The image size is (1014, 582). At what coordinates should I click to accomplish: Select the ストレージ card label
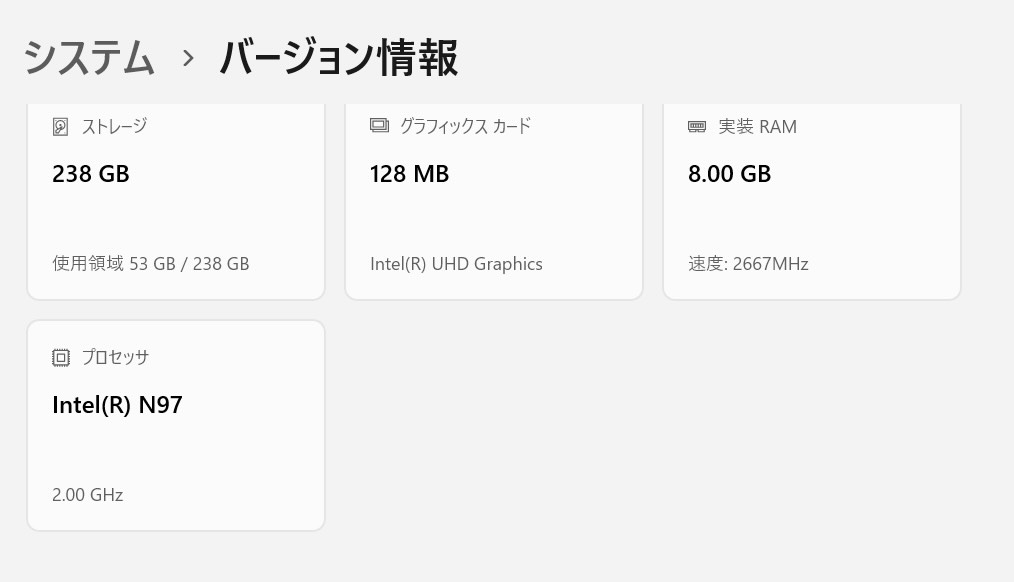click(114, 126)
